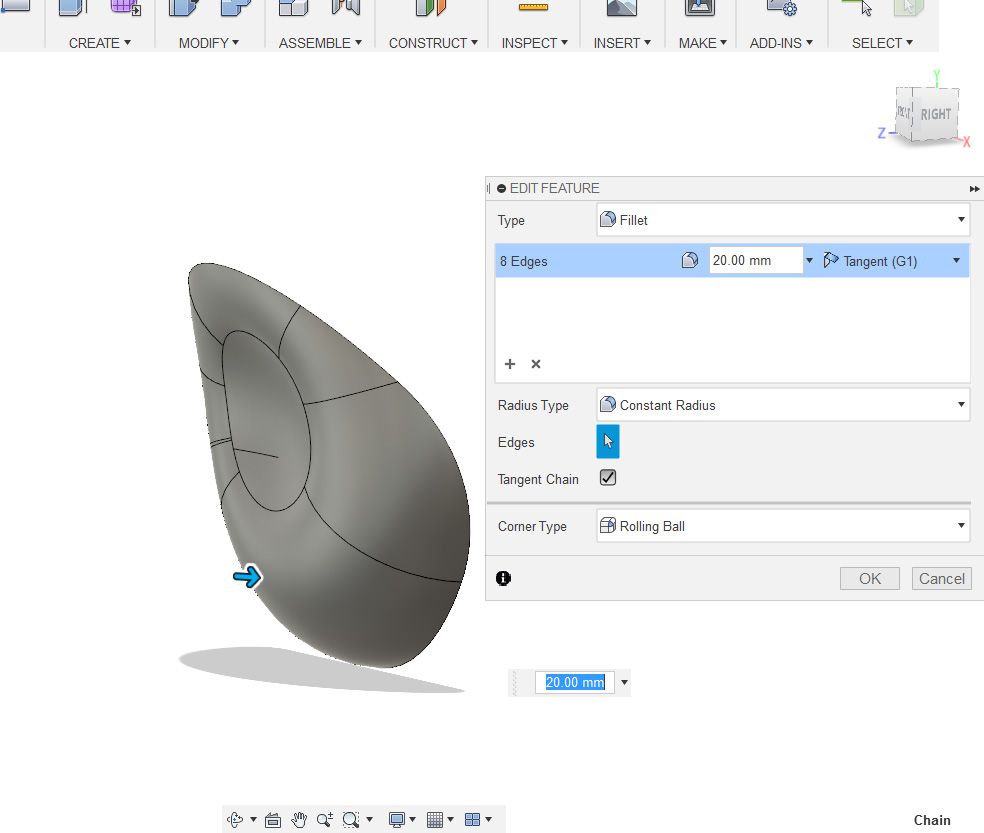Open the CONSTRUCT menu
The width and height of the screenshot is (984, 833).
pyautogui.click(x=433, y=43)
